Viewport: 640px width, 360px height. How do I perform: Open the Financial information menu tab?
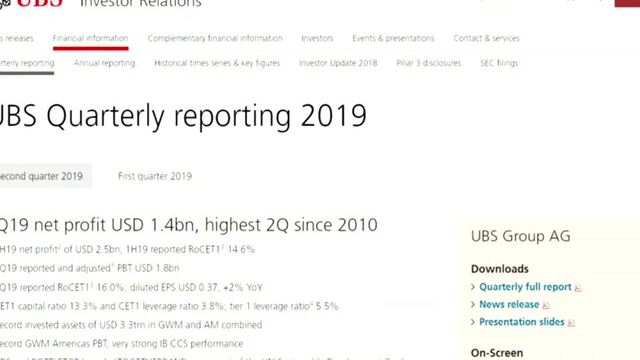tap(90, 38)
